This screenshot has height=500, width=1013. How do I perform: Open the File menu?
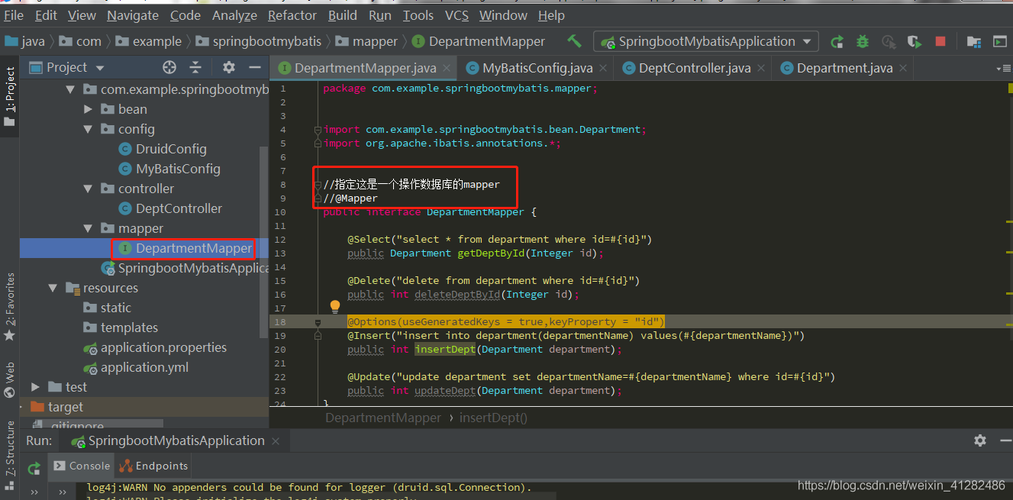[14, 16]
